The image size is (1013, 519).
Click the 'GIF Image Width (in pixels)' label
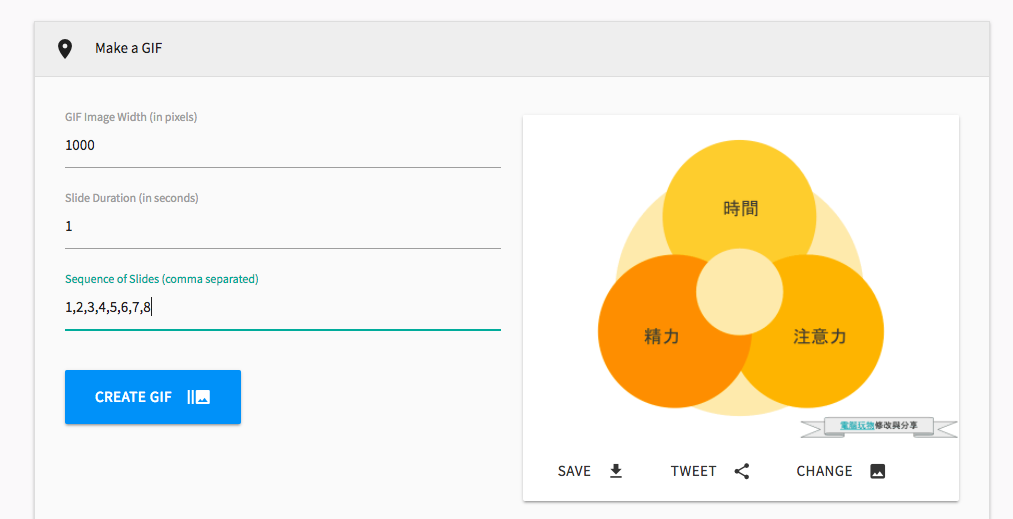coord(131,117)
